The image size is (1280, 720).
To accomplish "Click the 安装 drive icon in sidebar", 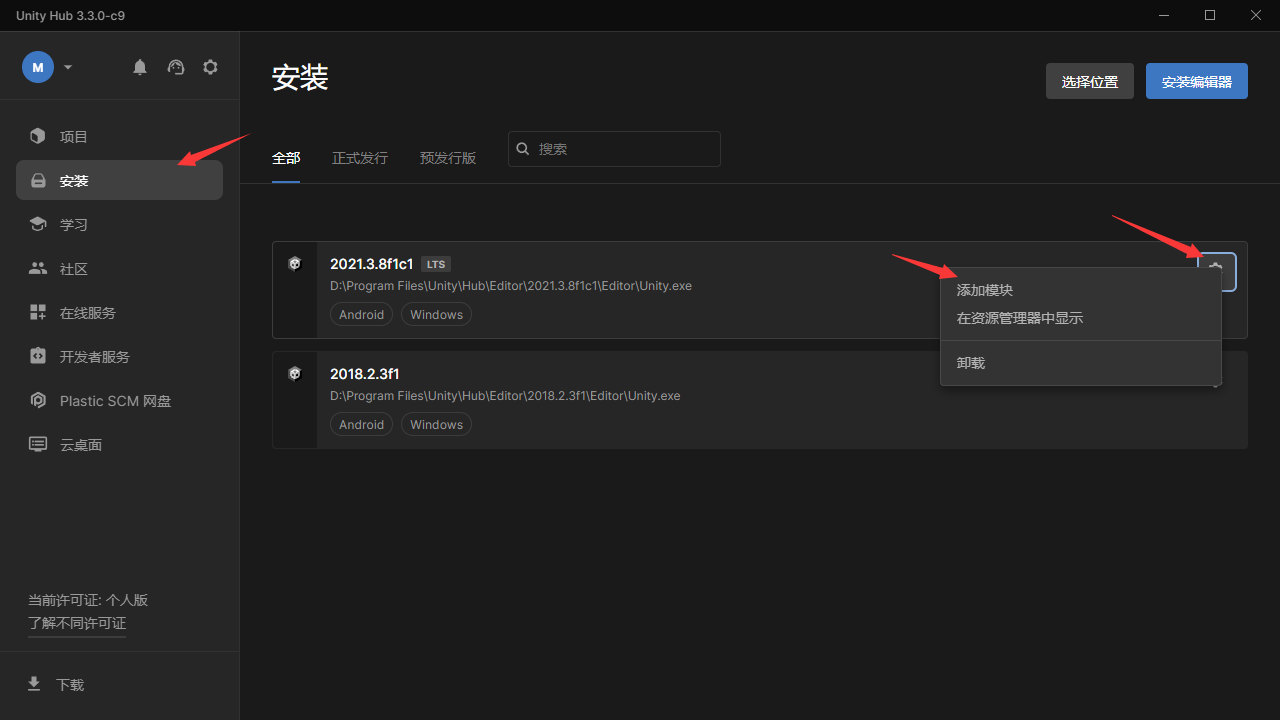I will [38, 181].
